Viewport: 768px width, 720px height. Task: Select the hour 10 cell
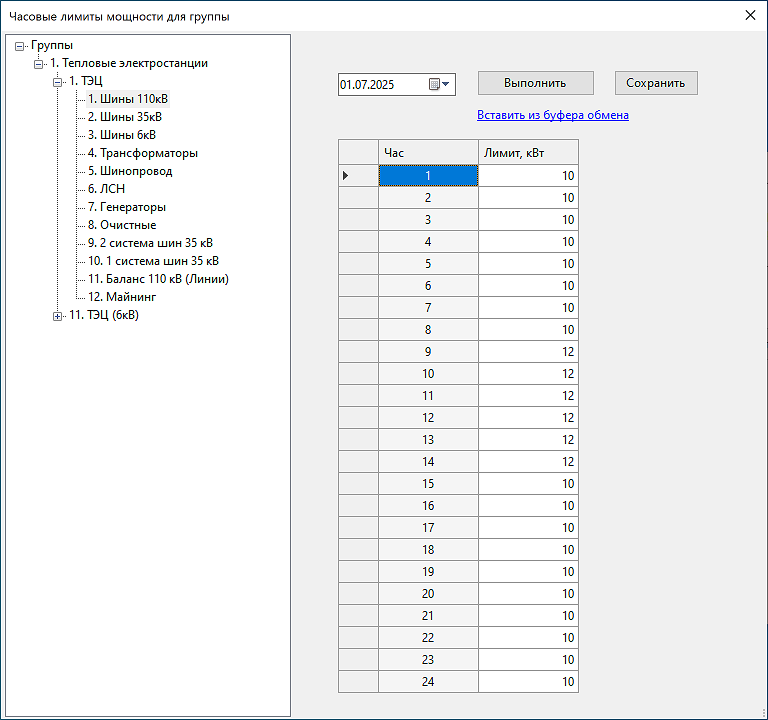point(428,374)
